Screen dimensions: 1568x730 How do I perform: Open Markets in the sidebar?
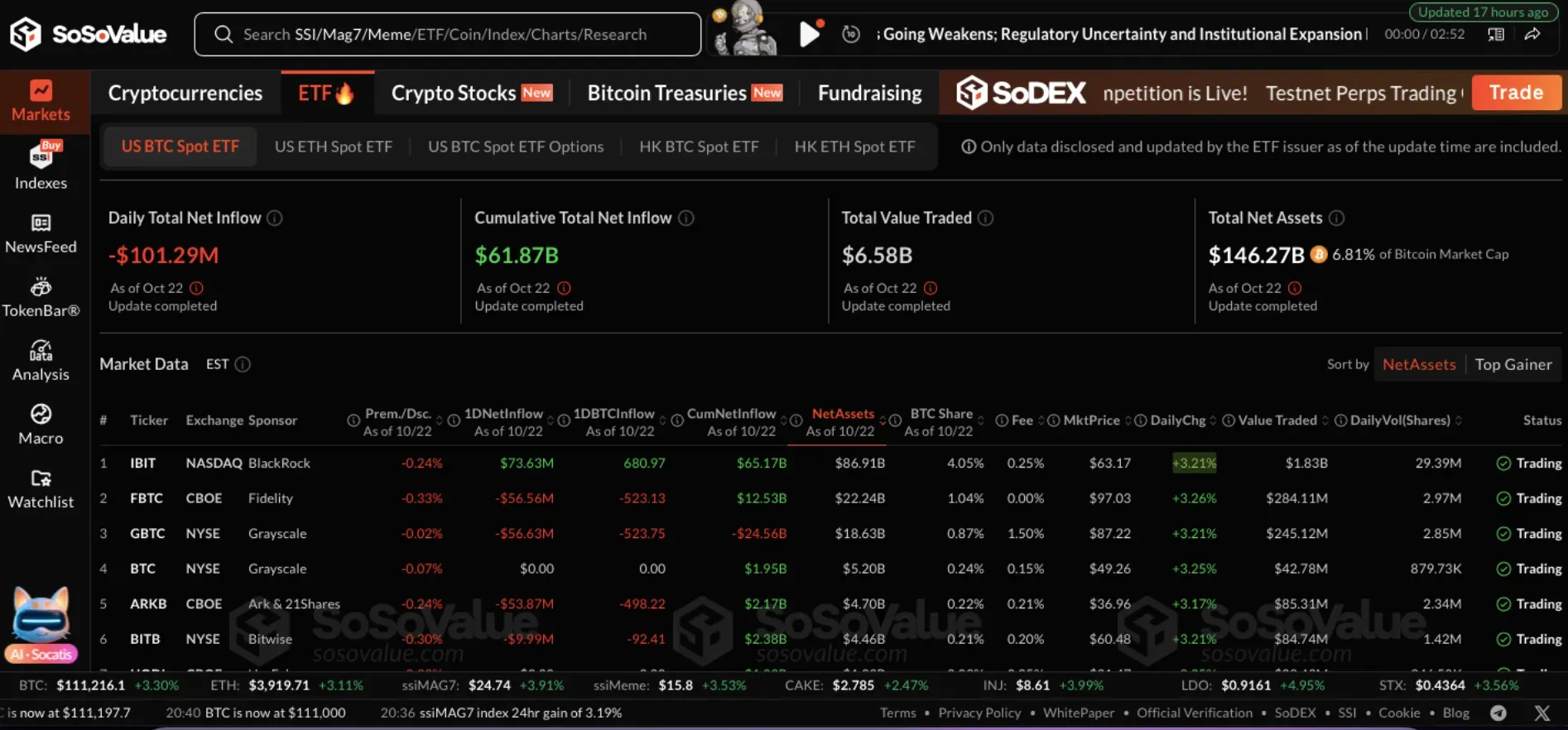(x=41, y=101)
